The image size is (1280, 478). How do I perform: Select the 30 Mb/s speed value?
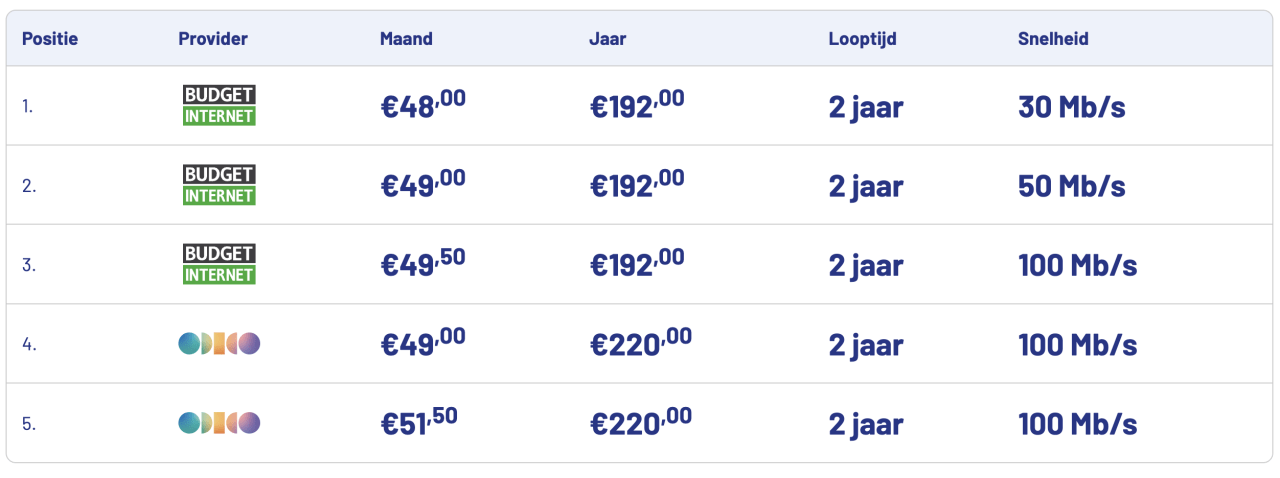click(x=1071, y=106)
